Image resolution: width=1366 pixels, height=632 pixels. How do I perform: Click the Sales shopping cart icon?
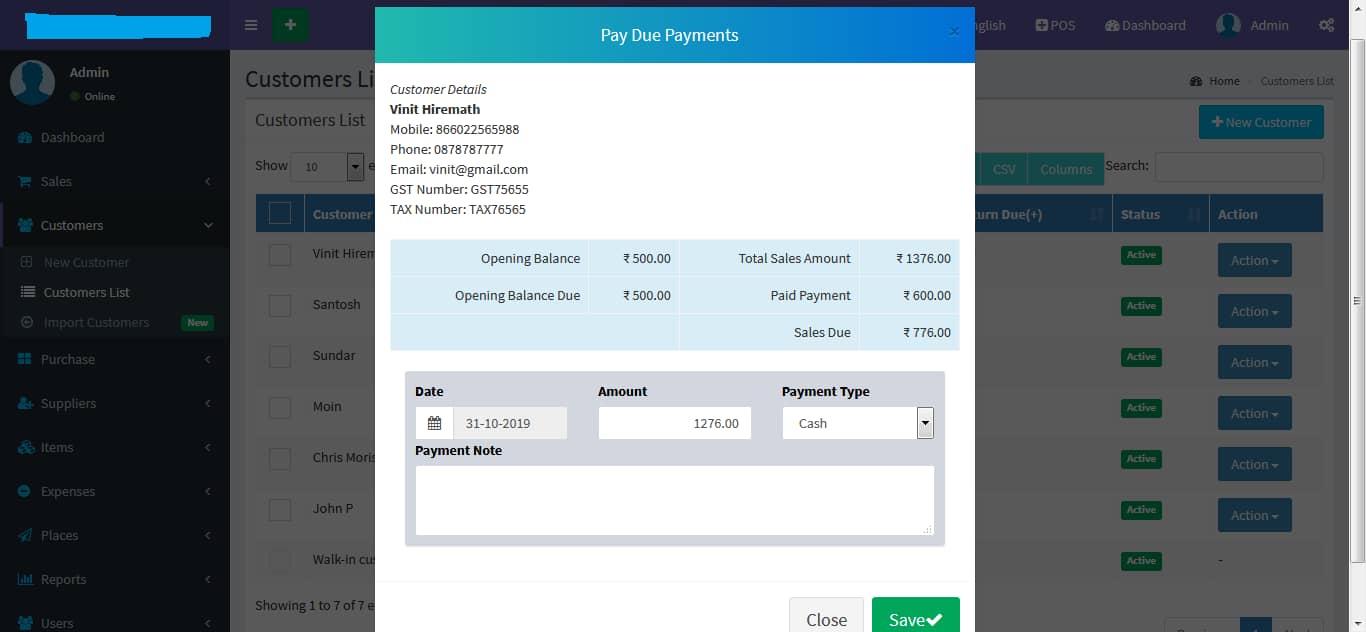[x=25, y=181]
